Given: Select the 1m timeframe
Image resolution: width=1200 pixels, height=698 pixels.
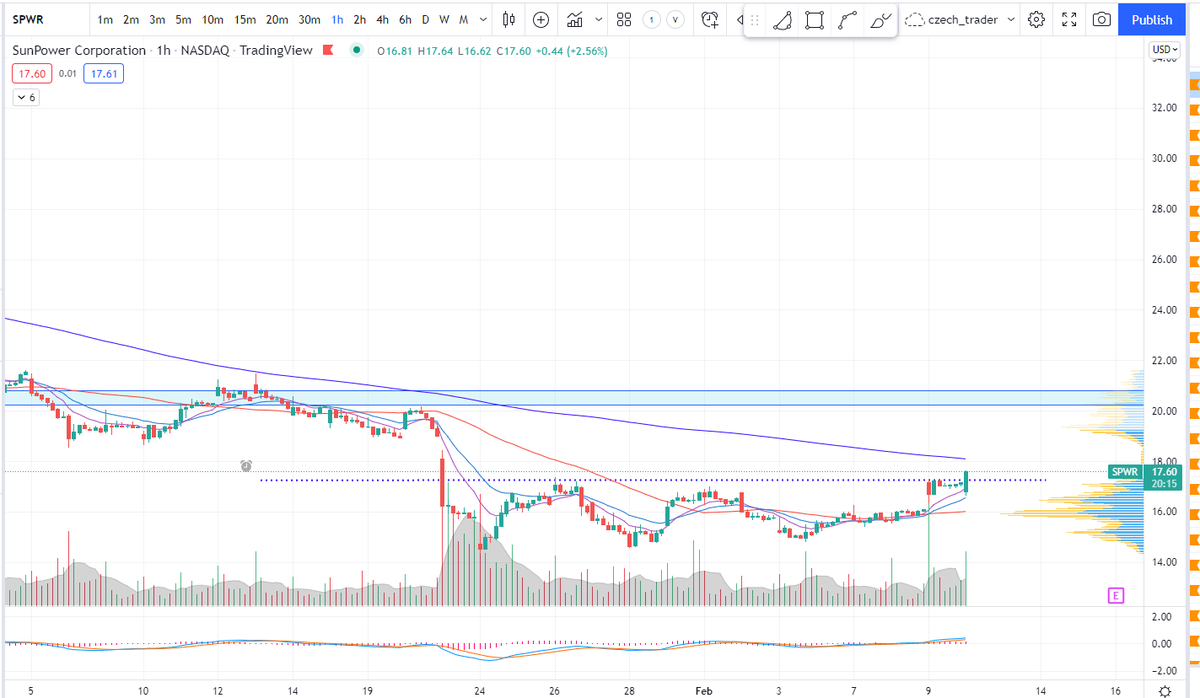Looking at the screenshot, I should pyautogui.click(x=105, y=19).
